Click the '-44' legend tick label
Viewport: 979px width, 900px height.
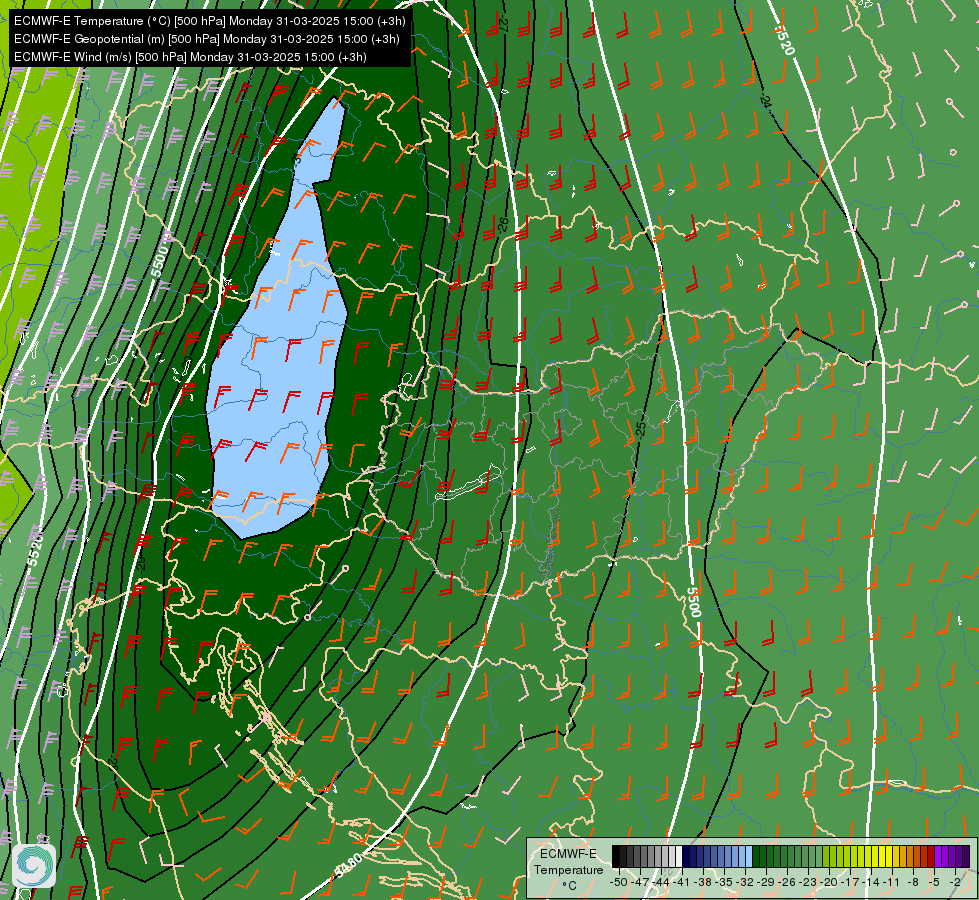[661, 882]
